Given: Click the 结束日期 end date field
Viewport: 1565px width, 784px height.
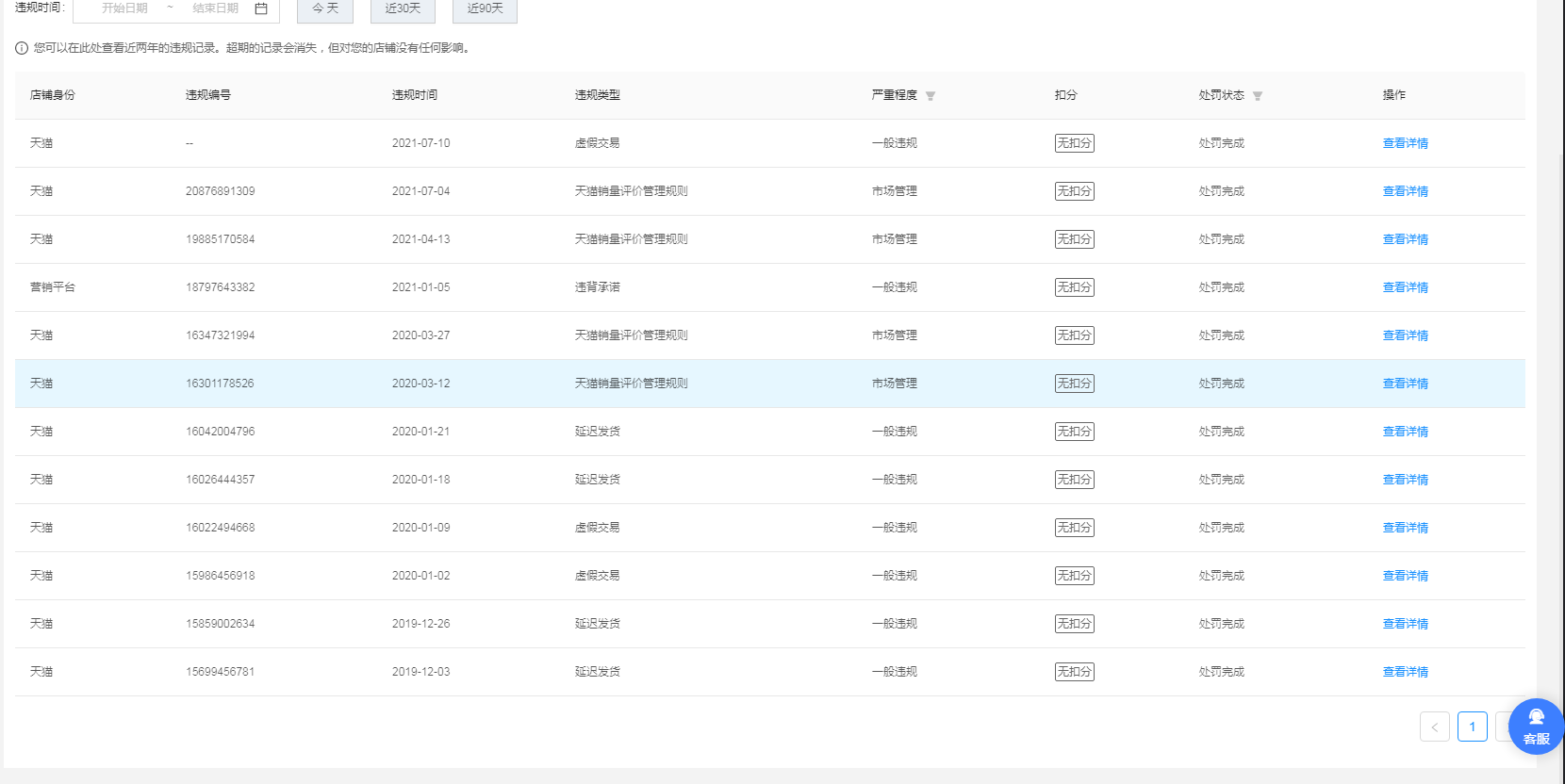Looking at the screenshot, I should pos(215,8).
